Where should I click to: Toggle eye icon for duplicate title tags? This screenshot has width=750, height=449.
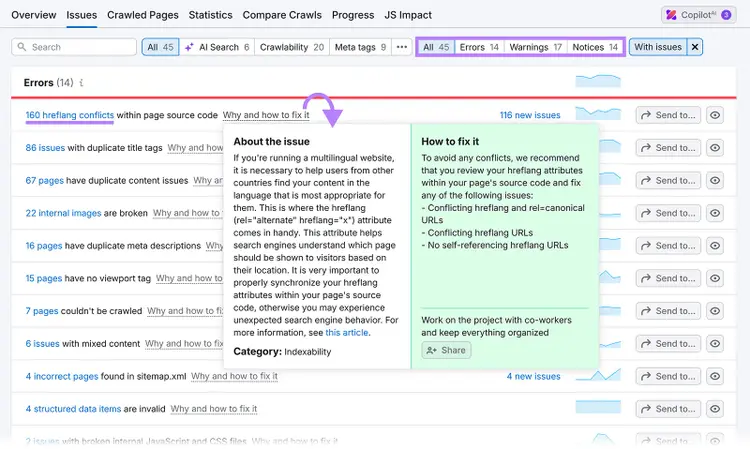click(x=715, y=148)
